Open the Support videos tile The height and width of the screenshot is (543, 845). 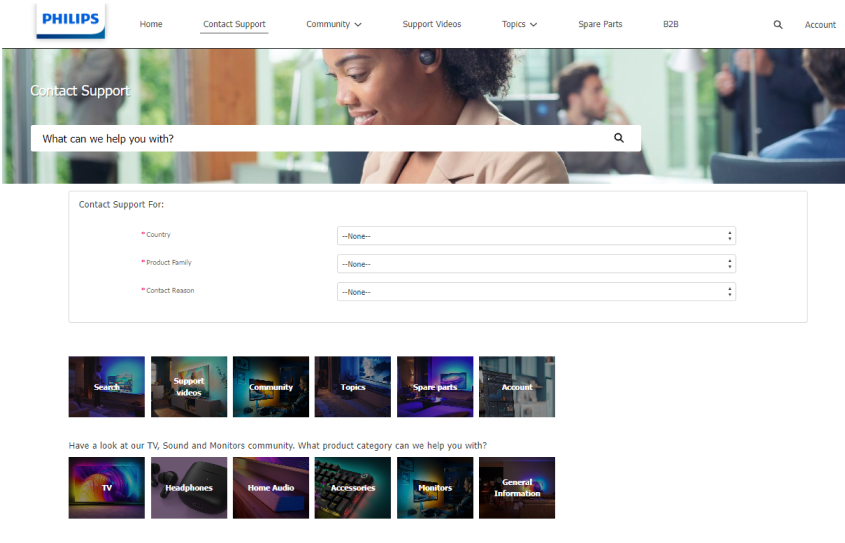[x=189, y=387]
